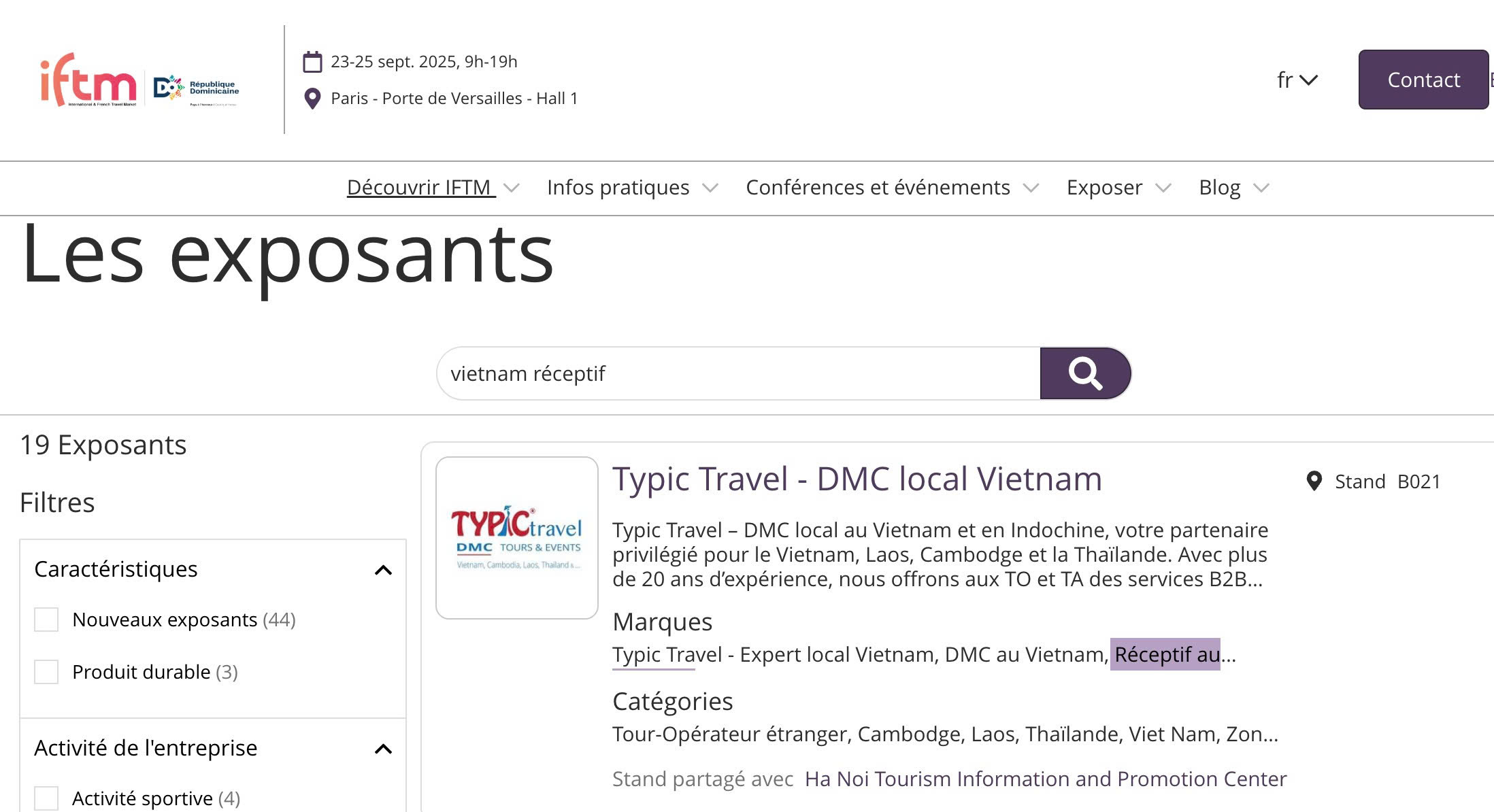1494x812 pixels.
Task: Collapse the Caractéristiques filter section
Action: click(x=384, y=570)
